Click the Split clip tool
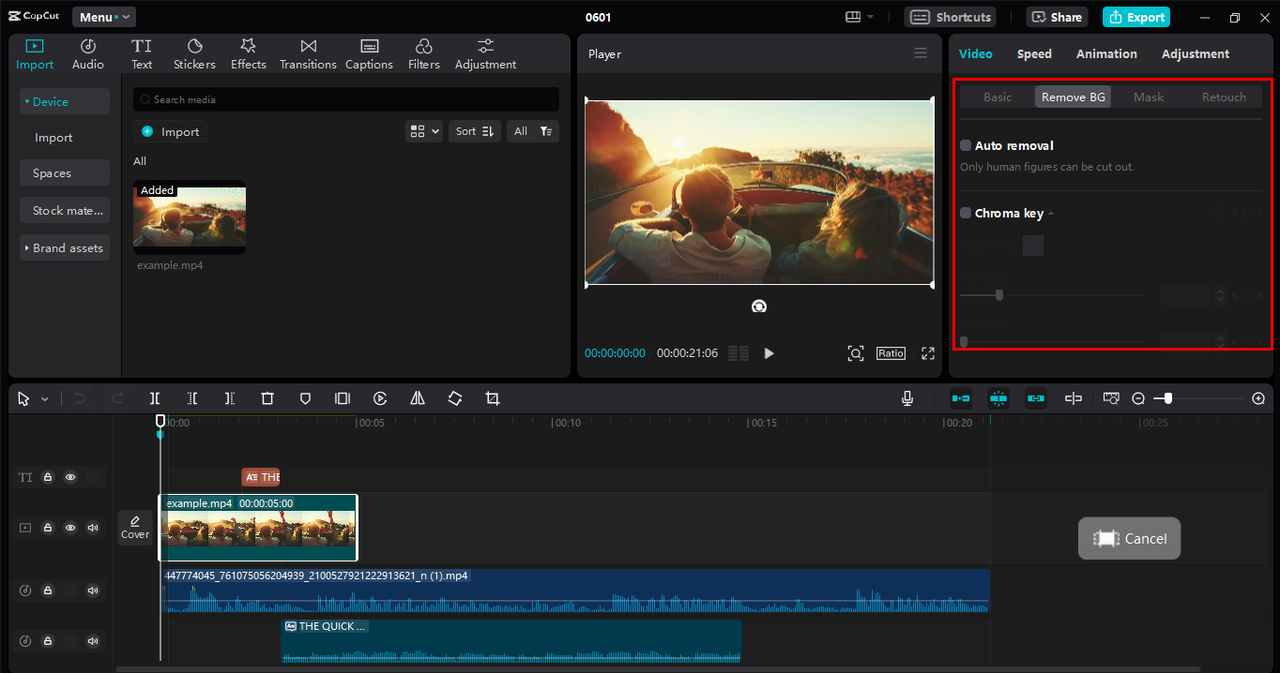The image size is (1280, 673). point(155,398)
